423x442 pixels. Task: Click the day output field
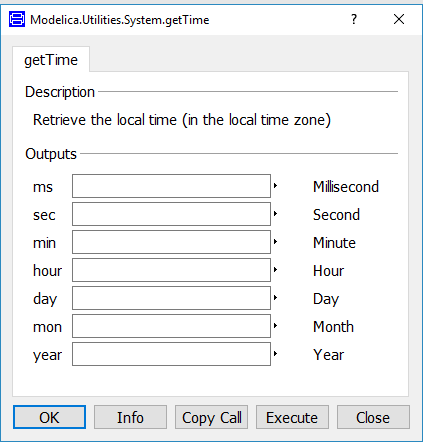click(171, 298)
